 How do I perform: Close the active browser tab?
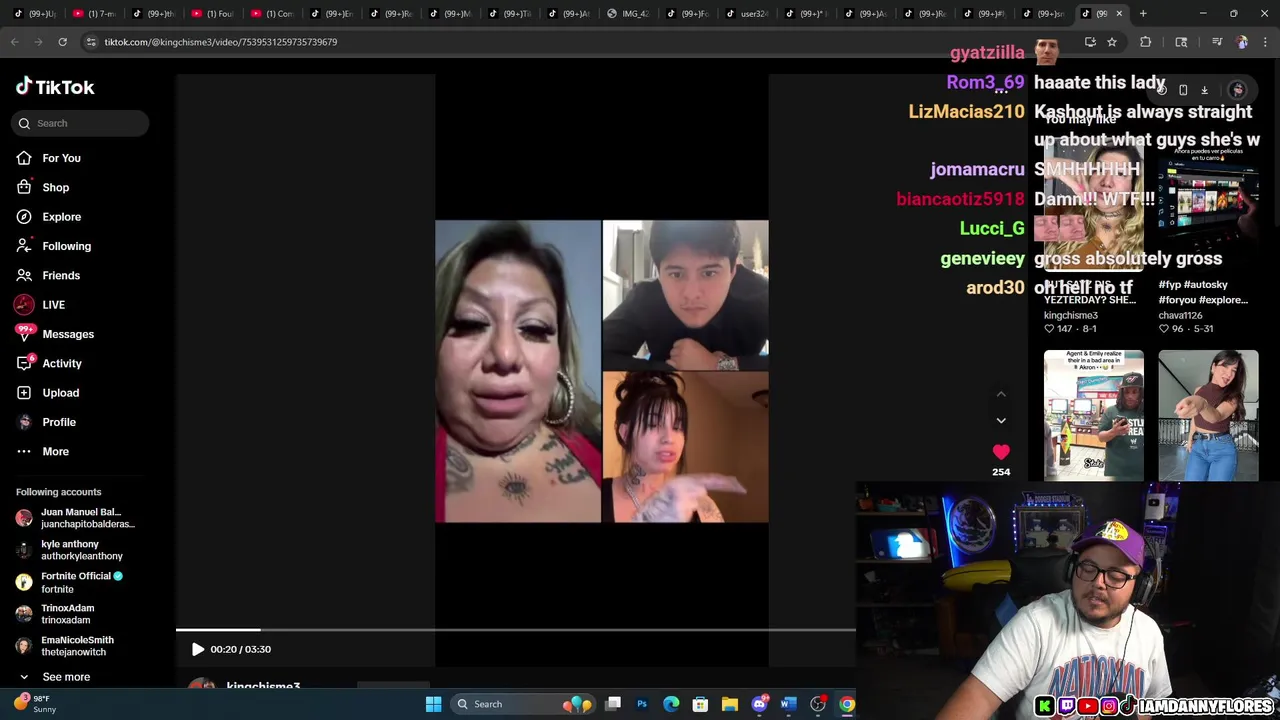[1119, 13]
